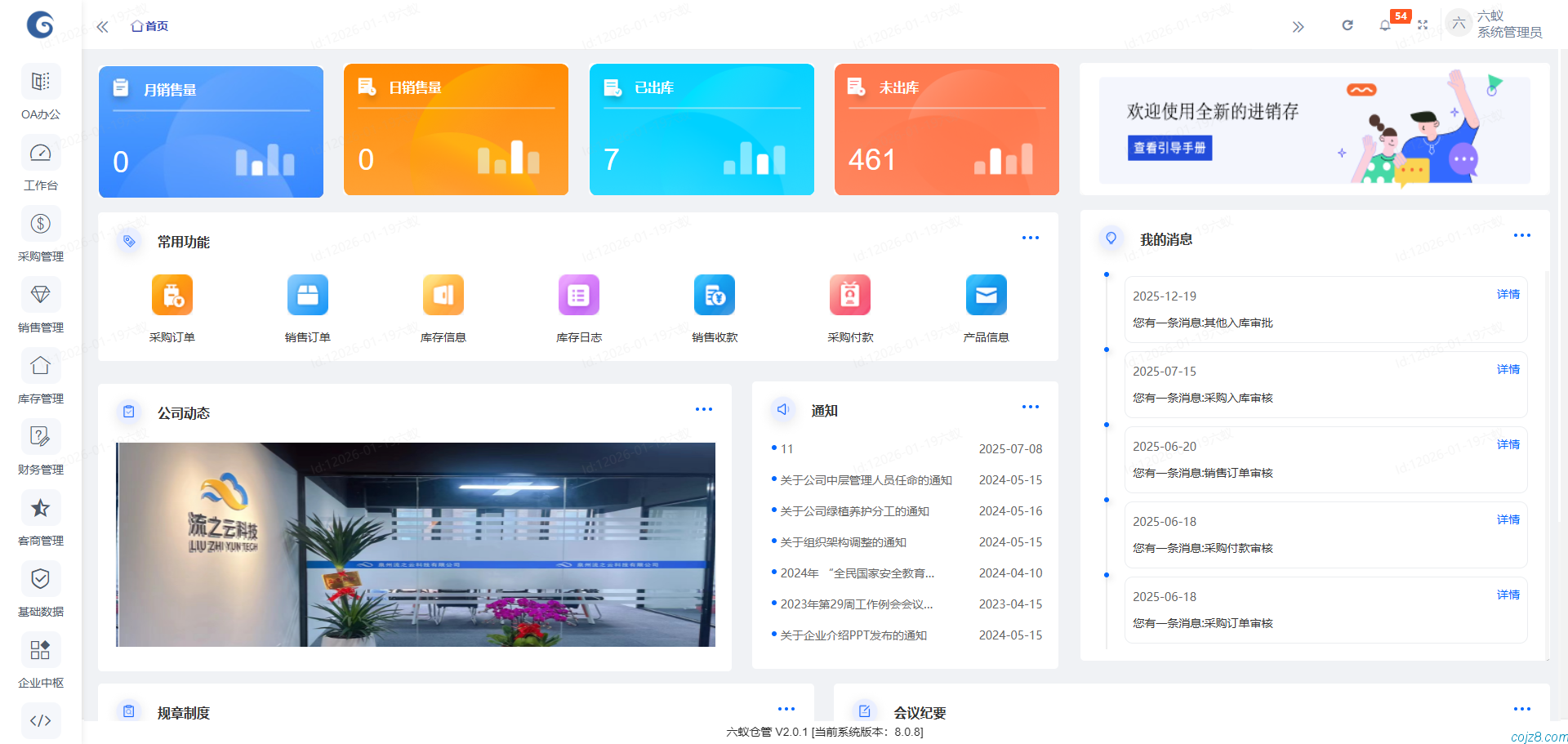Image resolution: width=1568 pixels, height=744 pixels.
Task: Switch to the 首页 tab
Action: 149,25
